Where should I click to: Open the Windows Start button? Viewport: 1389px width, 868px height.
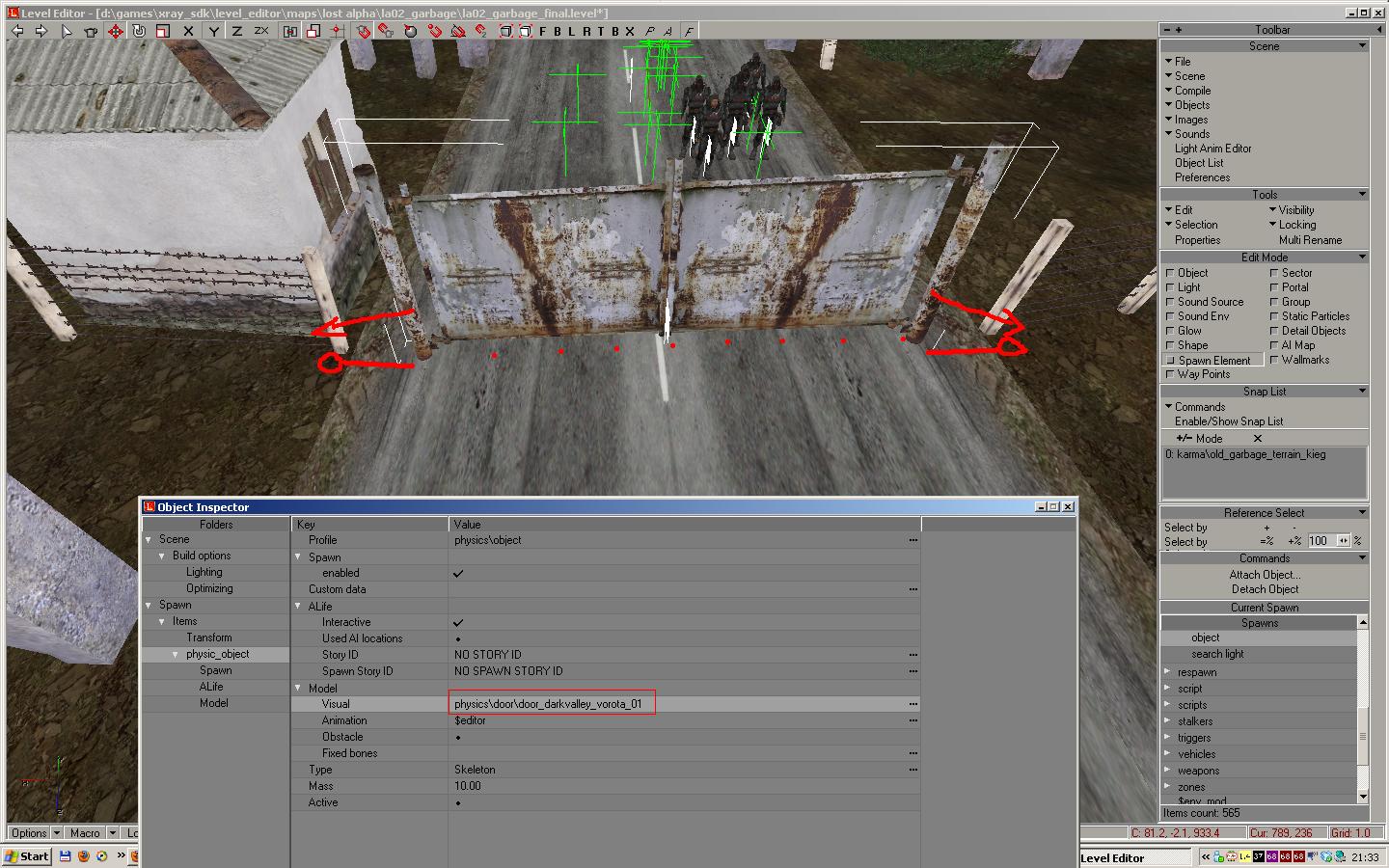coord(27,856)
